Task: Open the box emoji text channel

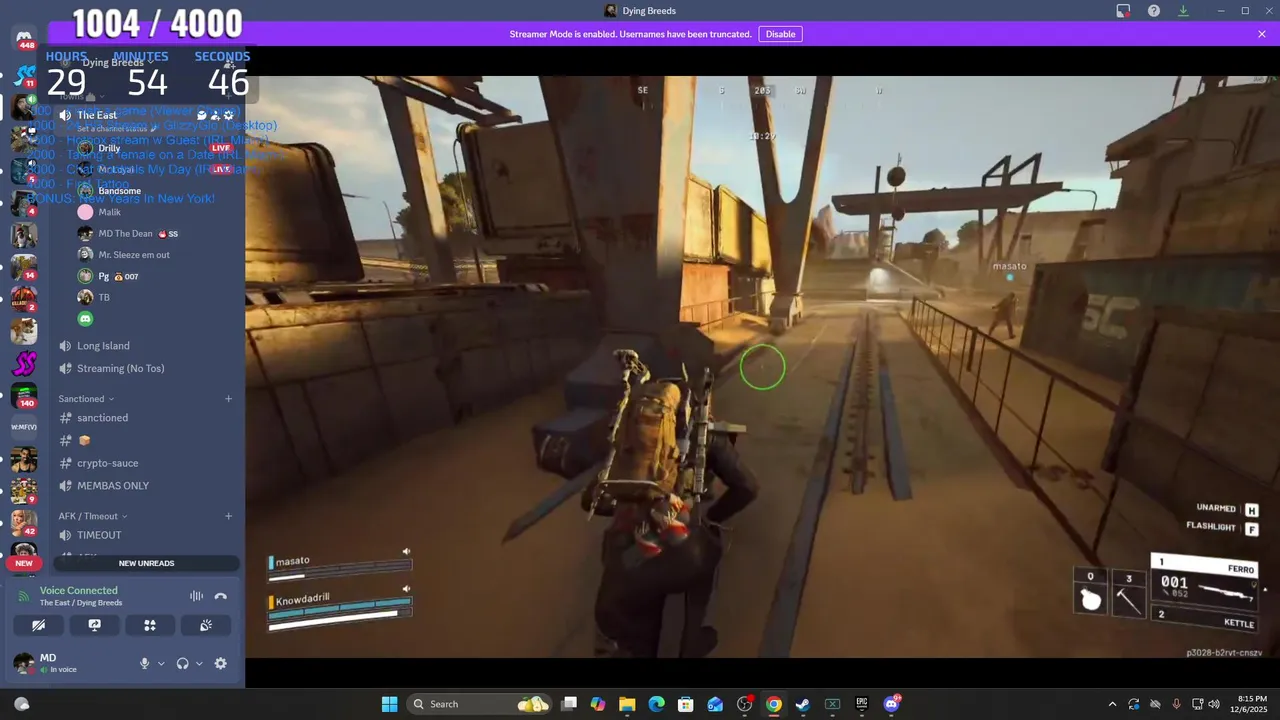Action: (x=85, y=440)
